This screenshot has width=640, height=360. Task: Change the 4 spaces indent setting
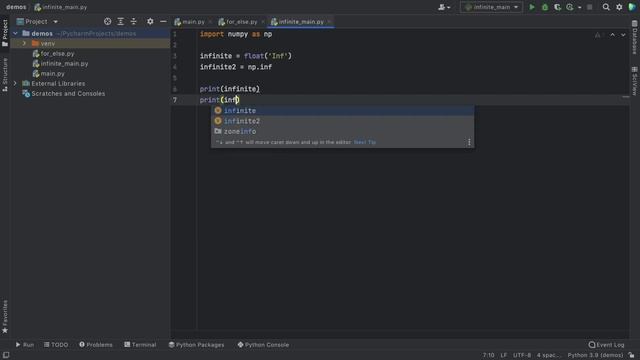[x=549, y=355]
